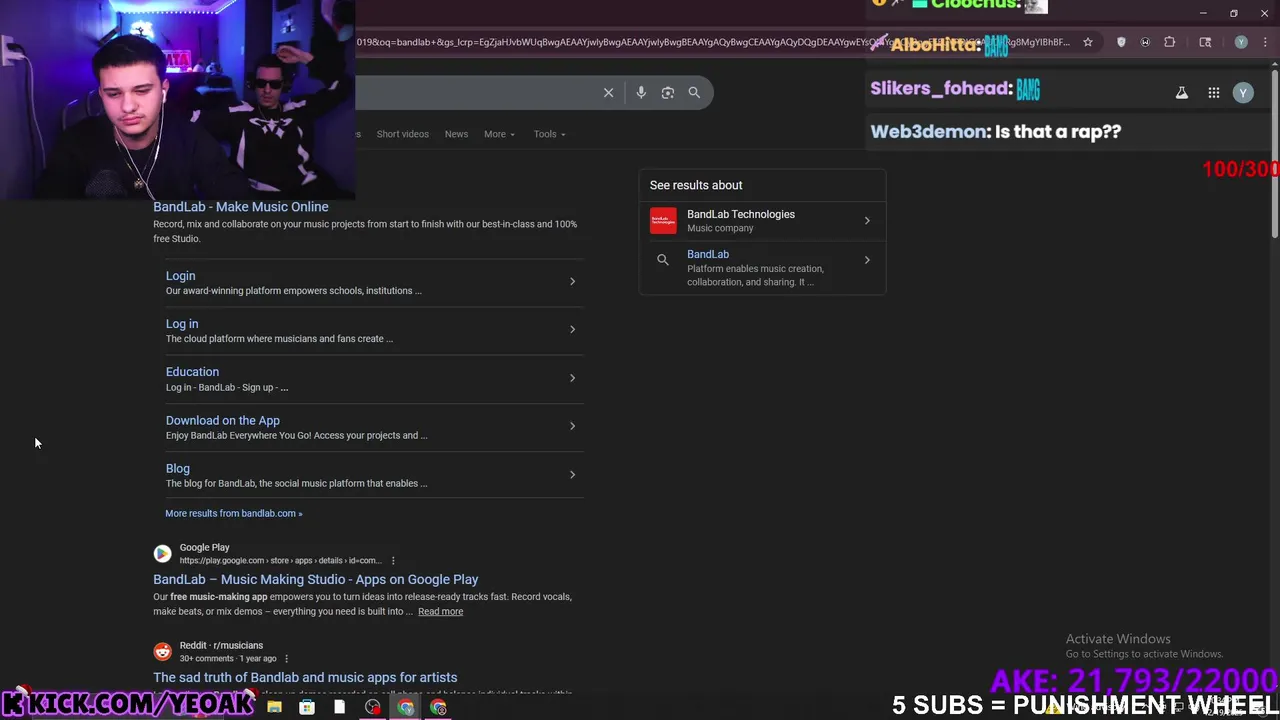This screenshot has width=1280, height=720.
Task: Clear the Google search box text
Action: tap(608, 92)
